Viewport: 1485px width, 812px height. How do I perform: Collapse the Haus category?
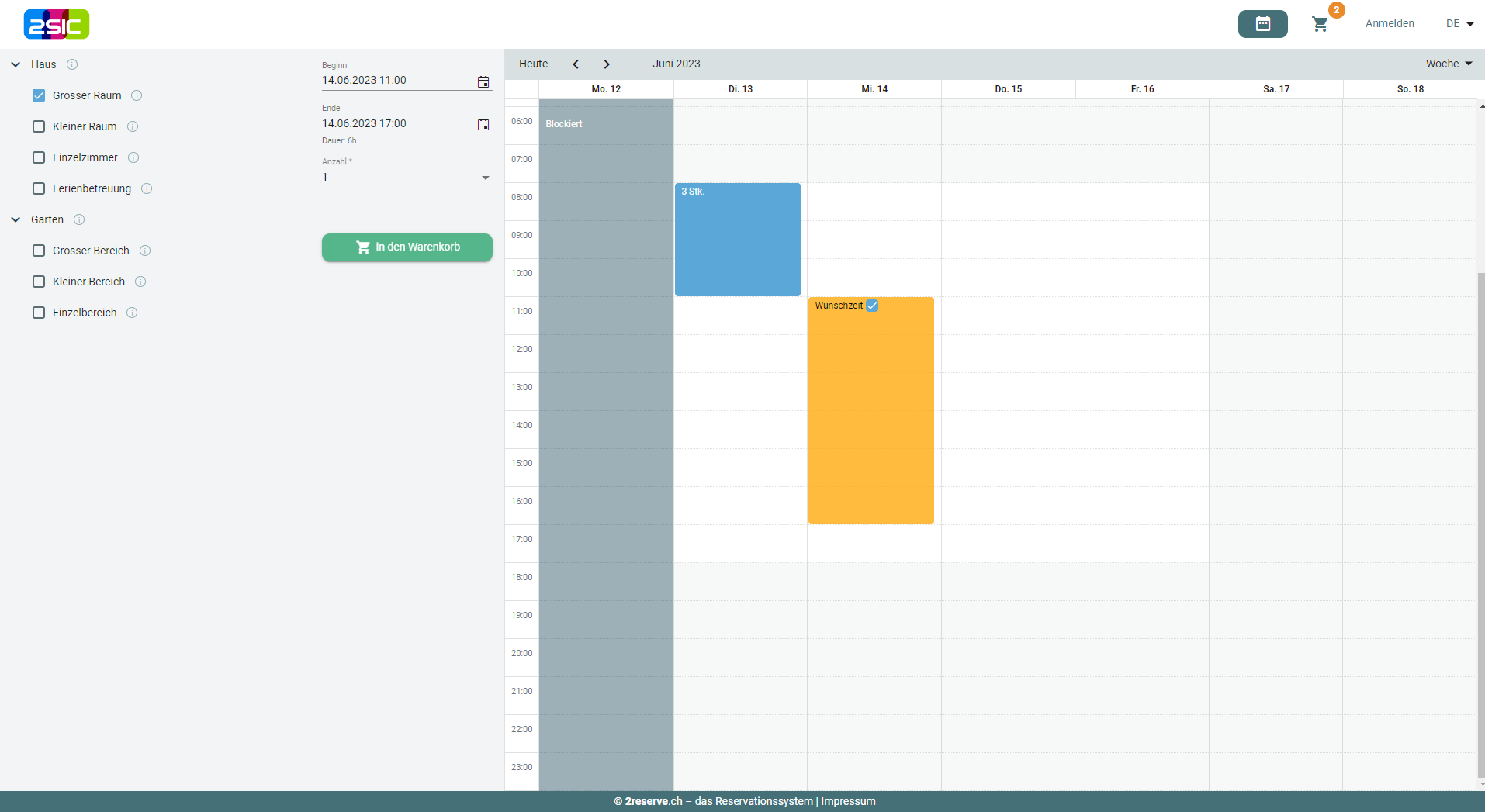tap(16, 64)
